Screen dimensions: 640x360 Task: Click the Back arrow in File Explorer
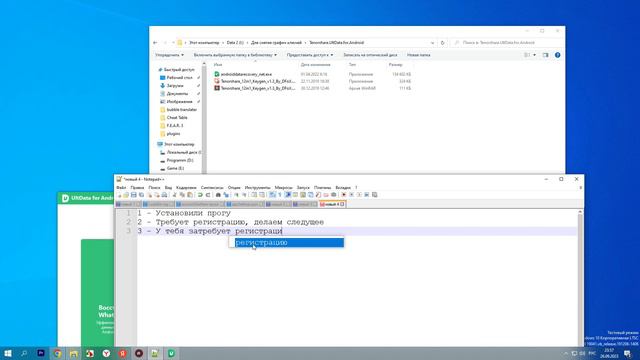click(x=155, y=42)
